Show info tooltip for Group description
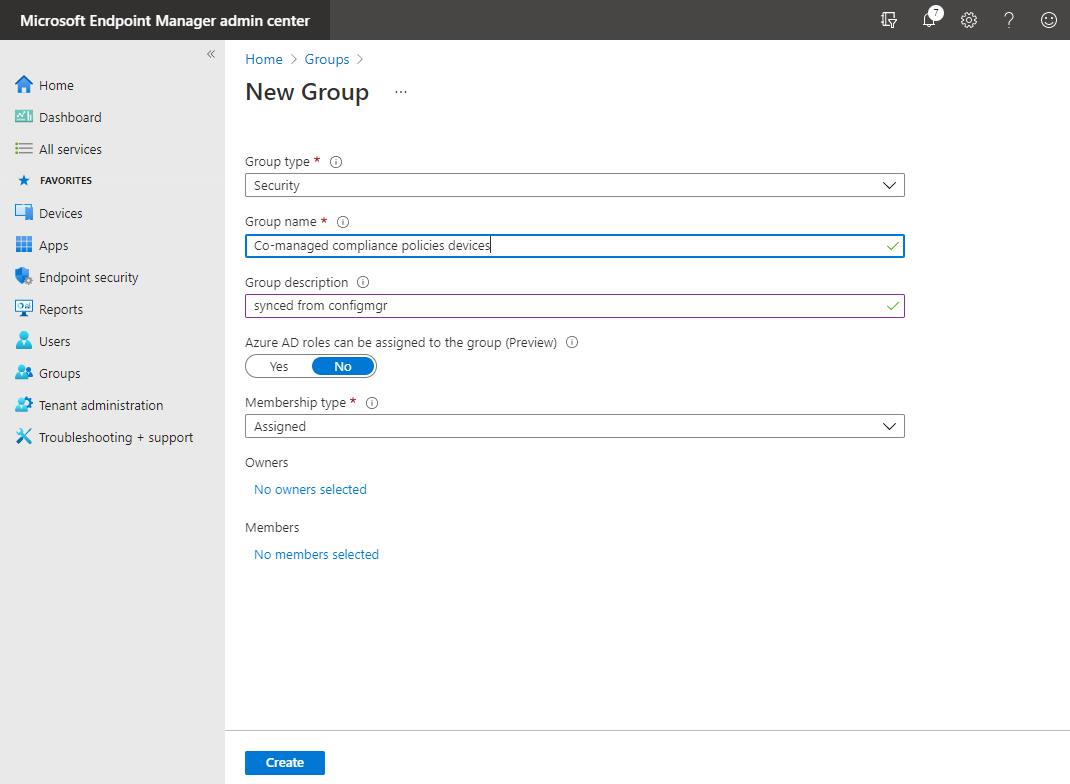Image resolution: width=1070 pixels, height=784 pixels. click(363, 282)
